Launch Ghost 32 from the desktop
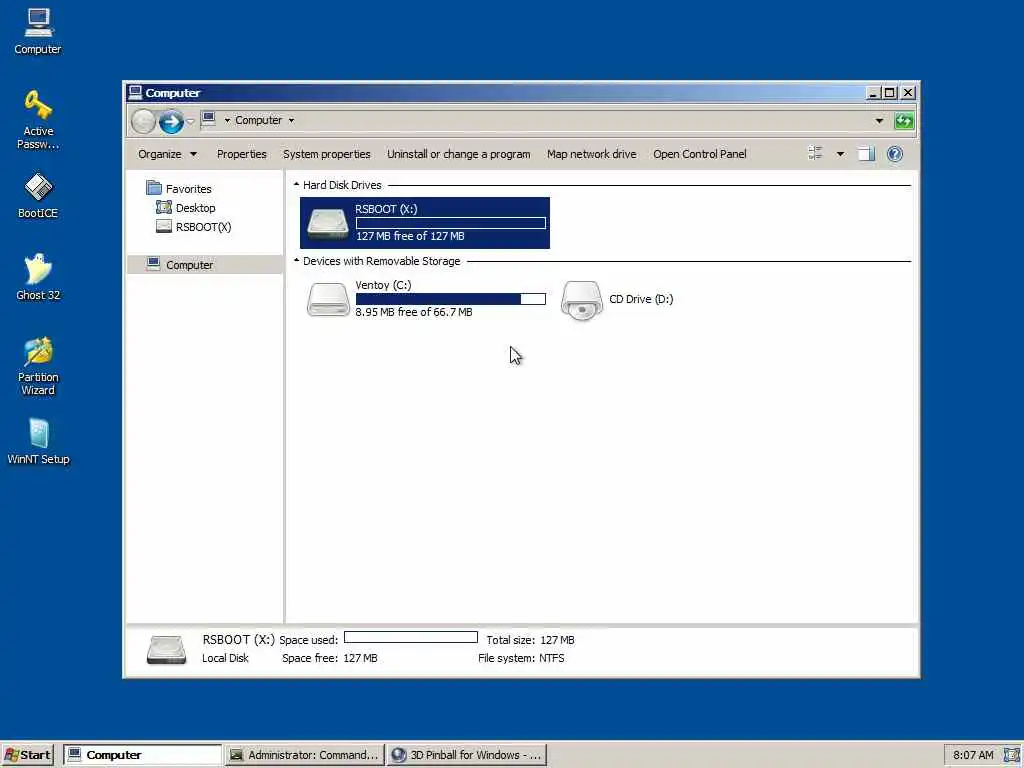 pyautogui.click(x=38, y=277)
